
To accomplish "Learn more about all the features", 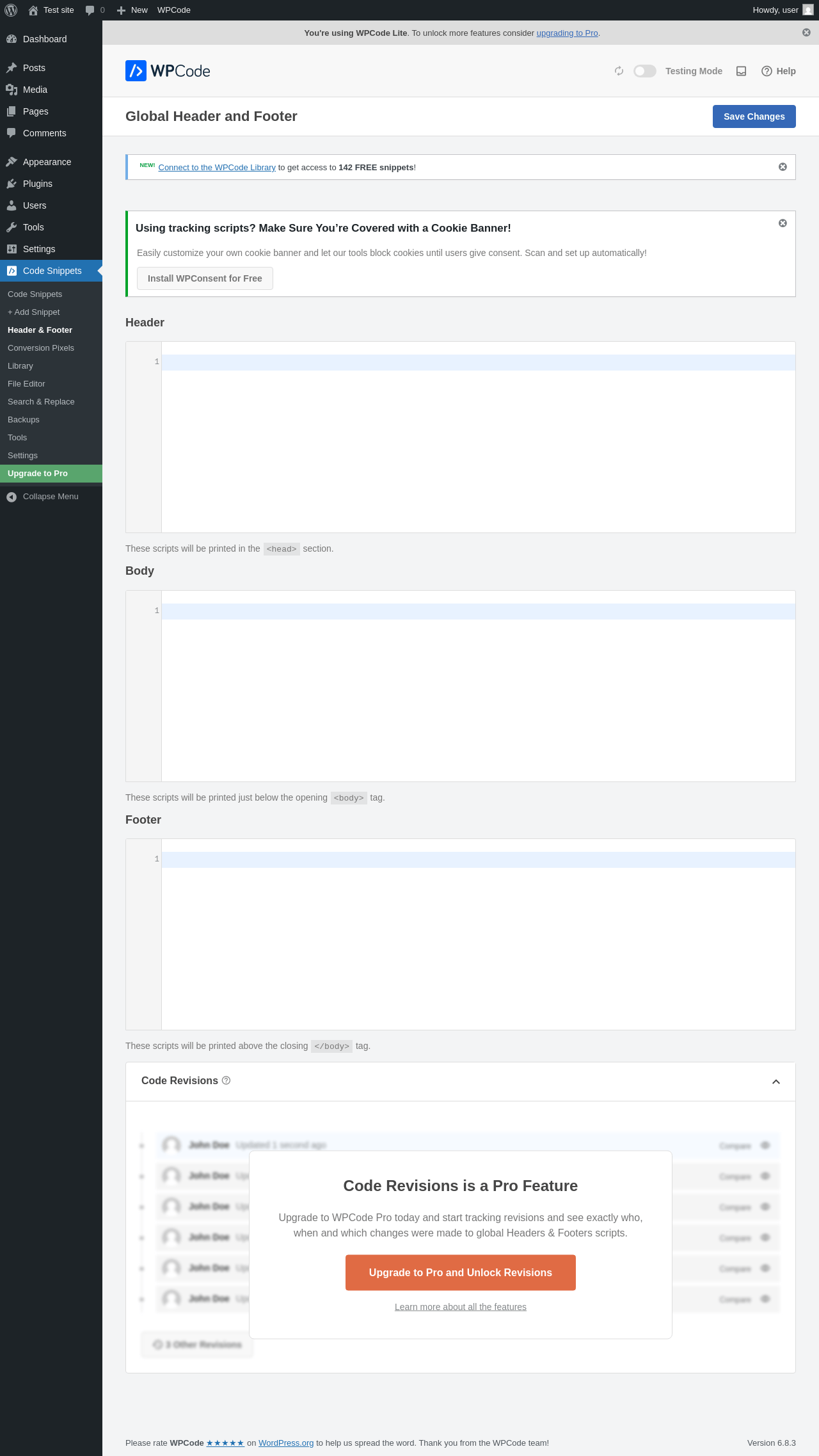I will (461, 1307).
